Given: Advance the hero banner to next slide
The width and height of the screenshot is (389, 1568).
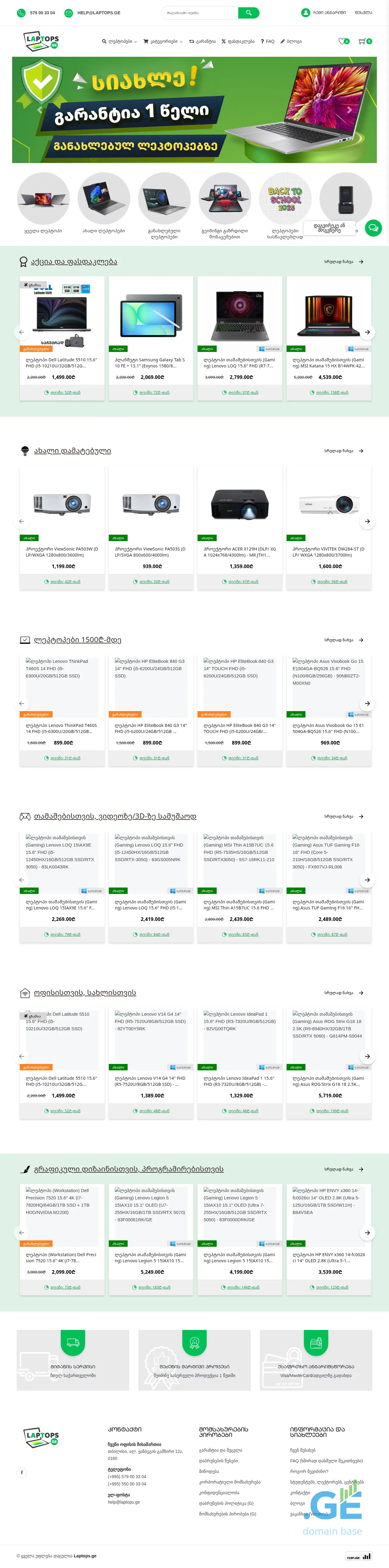Looking at the screenshot, I should (349, 110).
